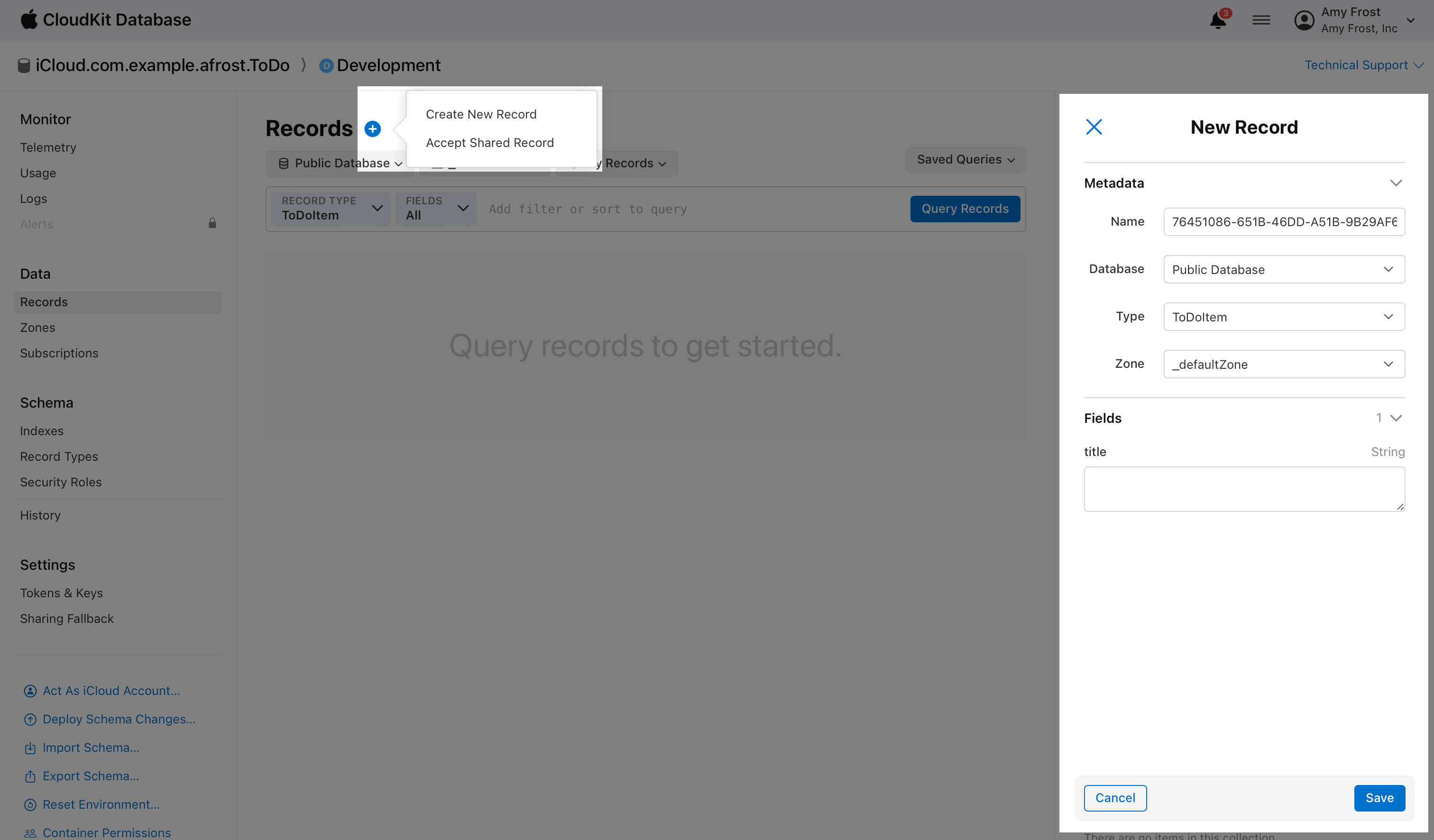Screen dimensions: 1434x840
Task: Click the user account avatar icon
Action: [1304, 20]
